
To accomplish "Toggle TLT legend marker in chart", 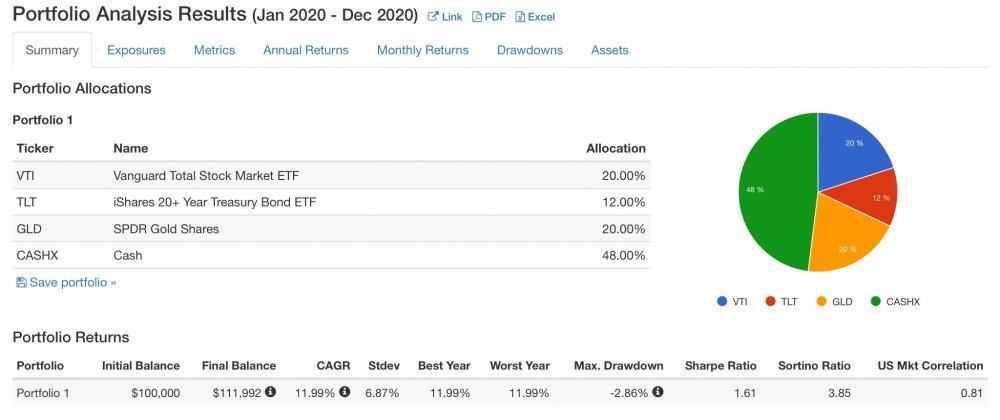I will pos(770,301).
